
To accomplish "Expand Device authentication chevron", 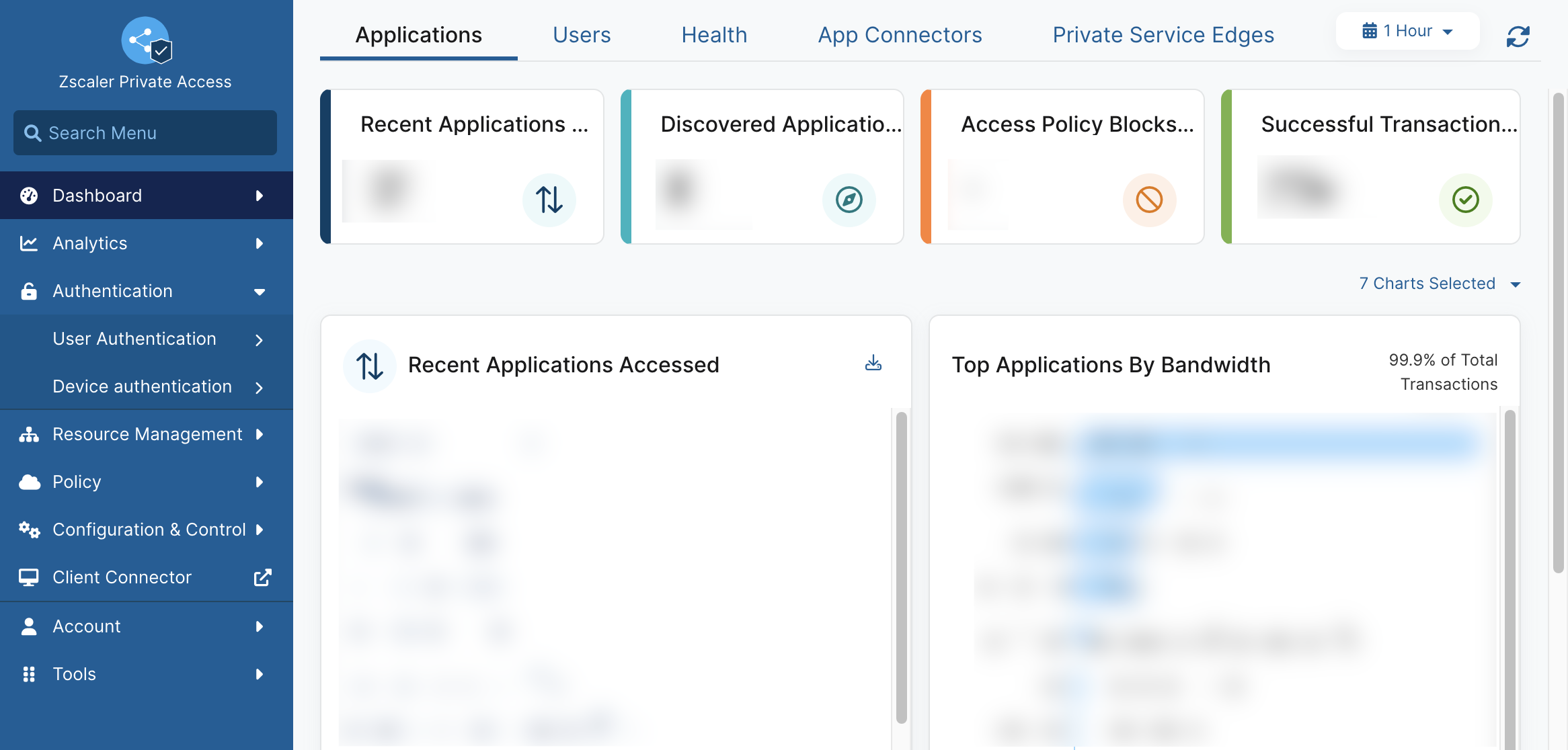I will click(260, 388).
